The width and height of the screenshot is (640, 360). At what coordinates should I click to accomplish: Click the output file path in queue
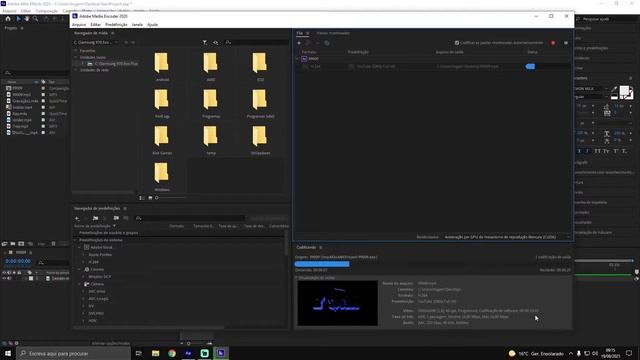click(x=467, y=66)
